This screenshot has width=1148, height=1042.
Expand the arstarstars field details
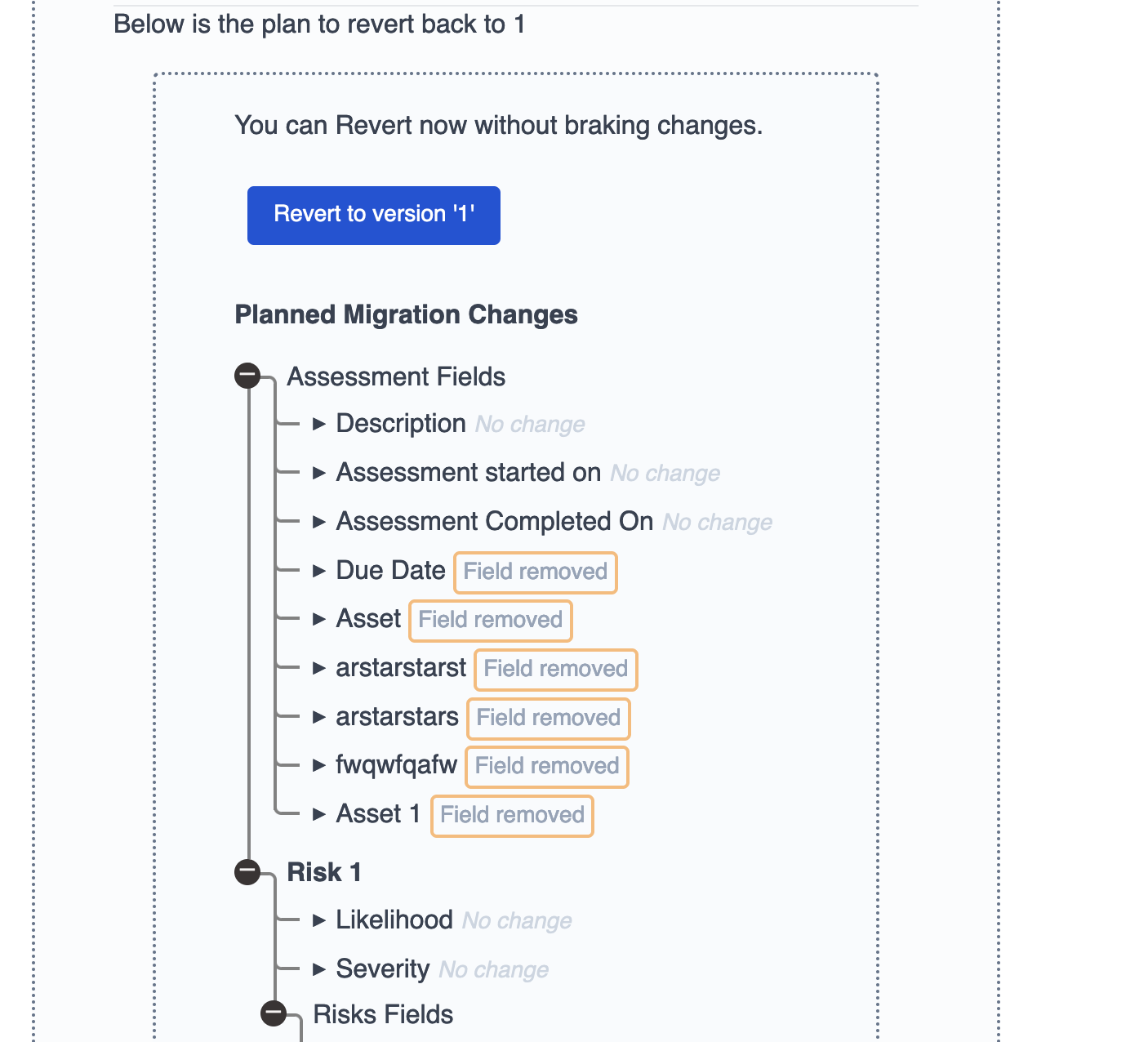pyautogui.click(x=319, y=717)
